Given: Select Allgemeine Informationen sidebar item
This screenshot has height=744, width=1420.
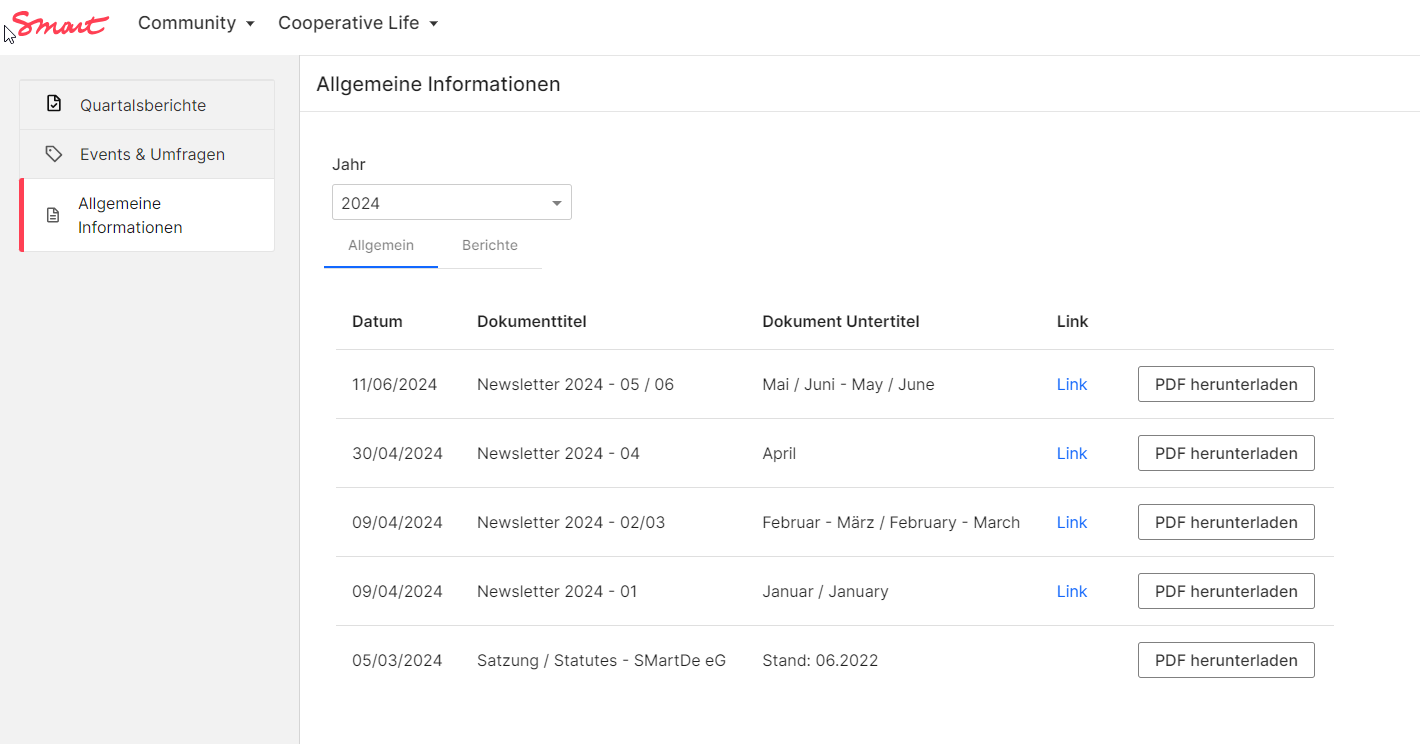Looking at the screenshot, I should coord(147,215).
